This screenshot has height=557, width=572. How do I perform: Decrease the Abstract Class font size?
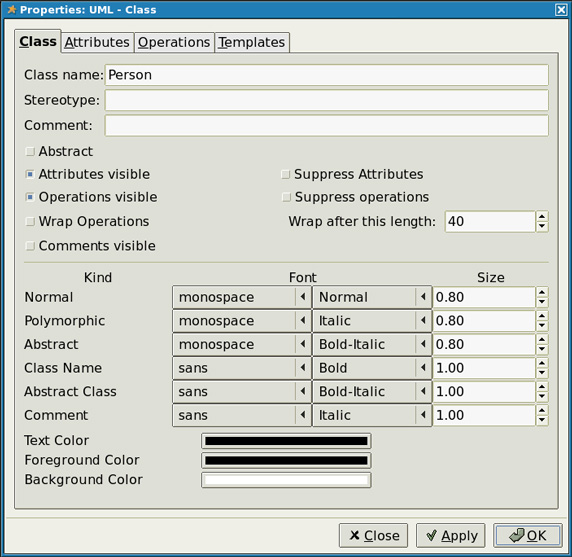point(542,396)
